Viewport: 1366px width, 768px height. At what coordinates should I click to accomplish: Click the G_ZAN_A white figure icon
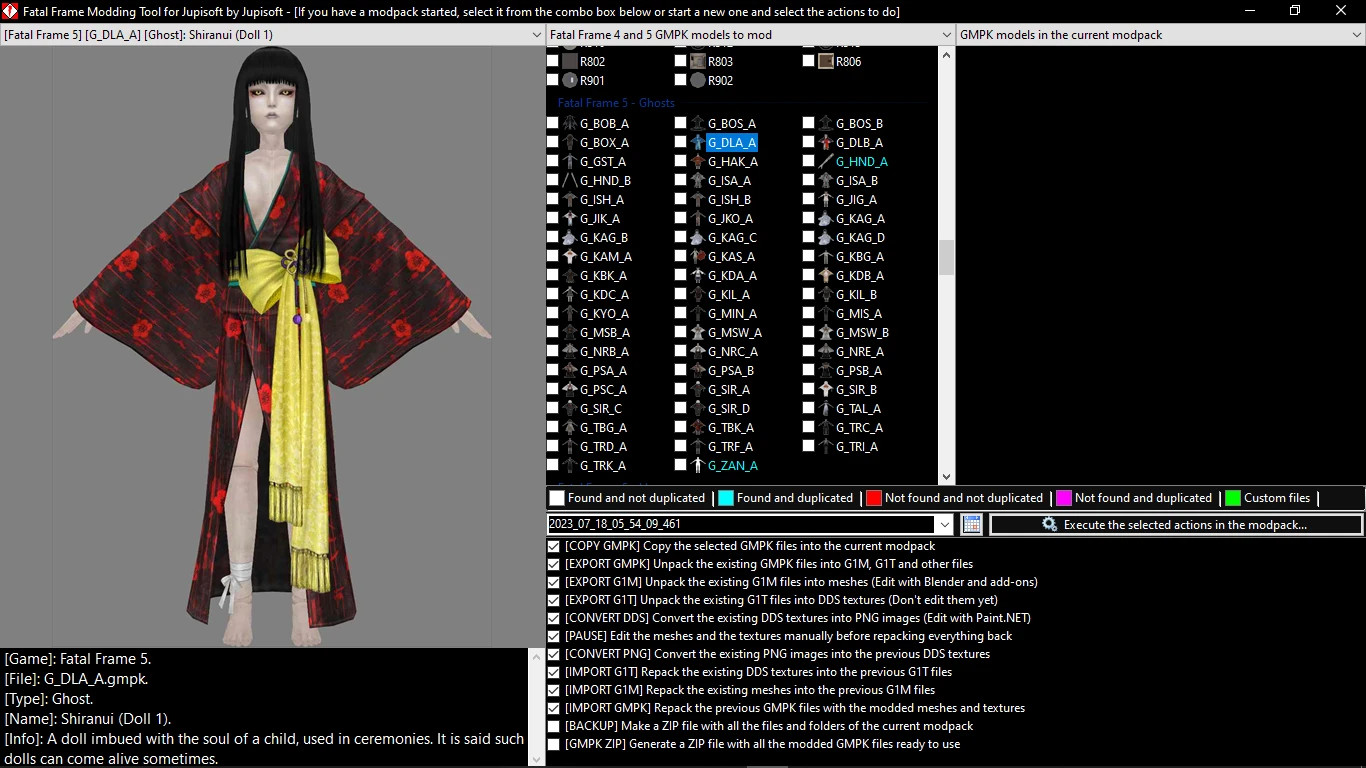tap(697, 466)
